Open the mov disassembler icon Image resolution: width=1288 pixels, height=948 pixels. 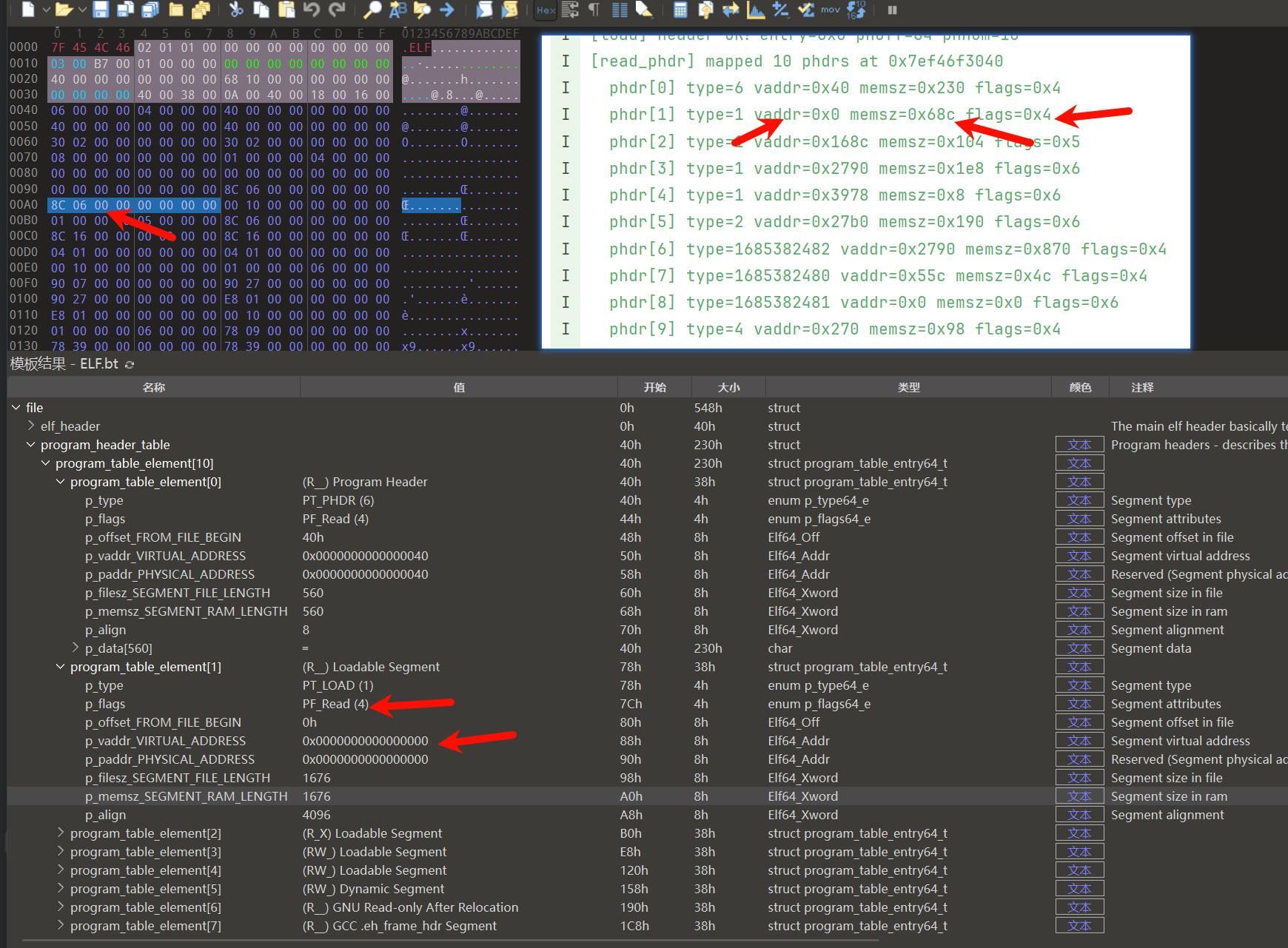[x=831, y=10]
